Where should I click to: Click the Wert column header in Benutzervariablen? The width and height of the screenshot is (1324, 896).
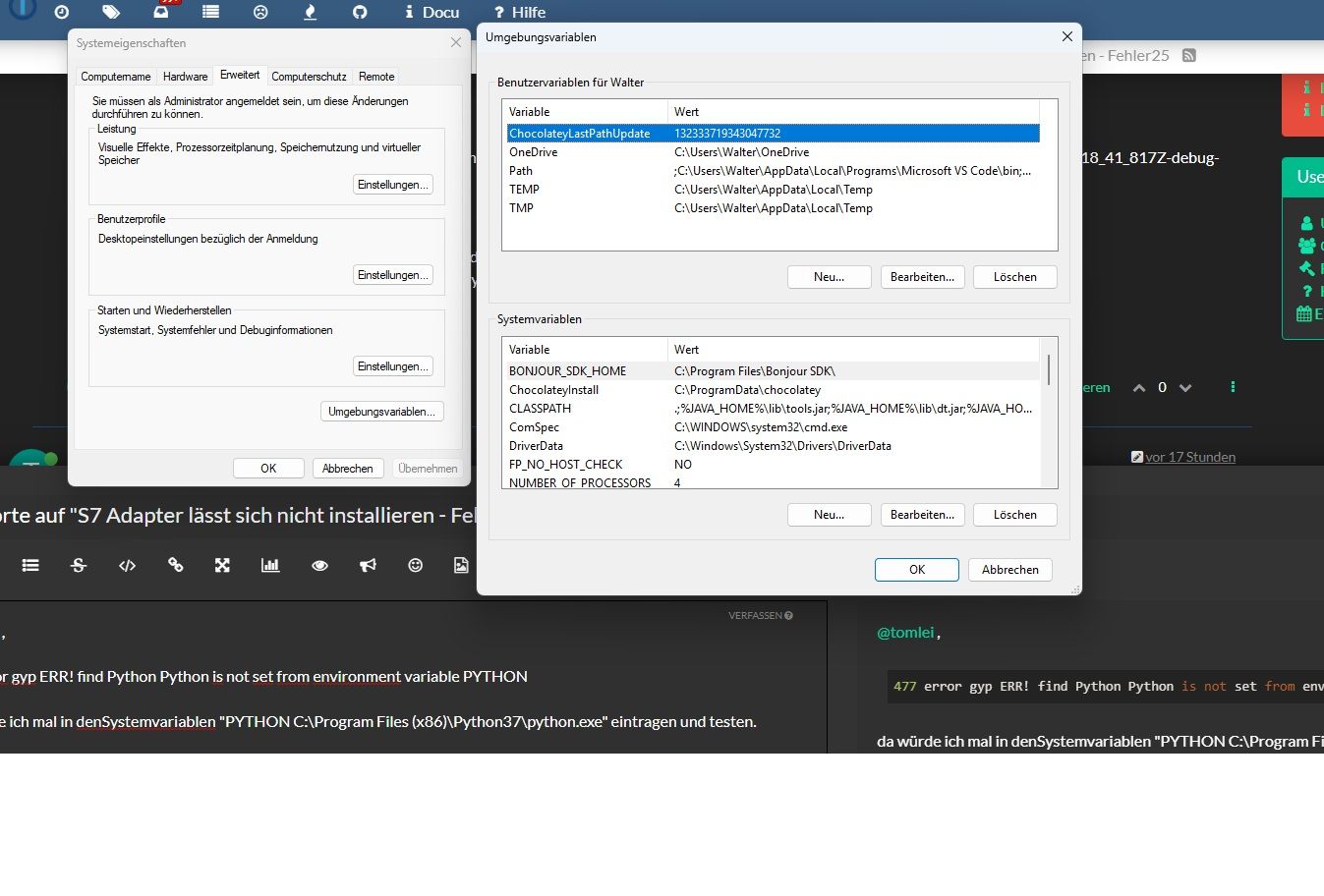click(x=853, y=112)
